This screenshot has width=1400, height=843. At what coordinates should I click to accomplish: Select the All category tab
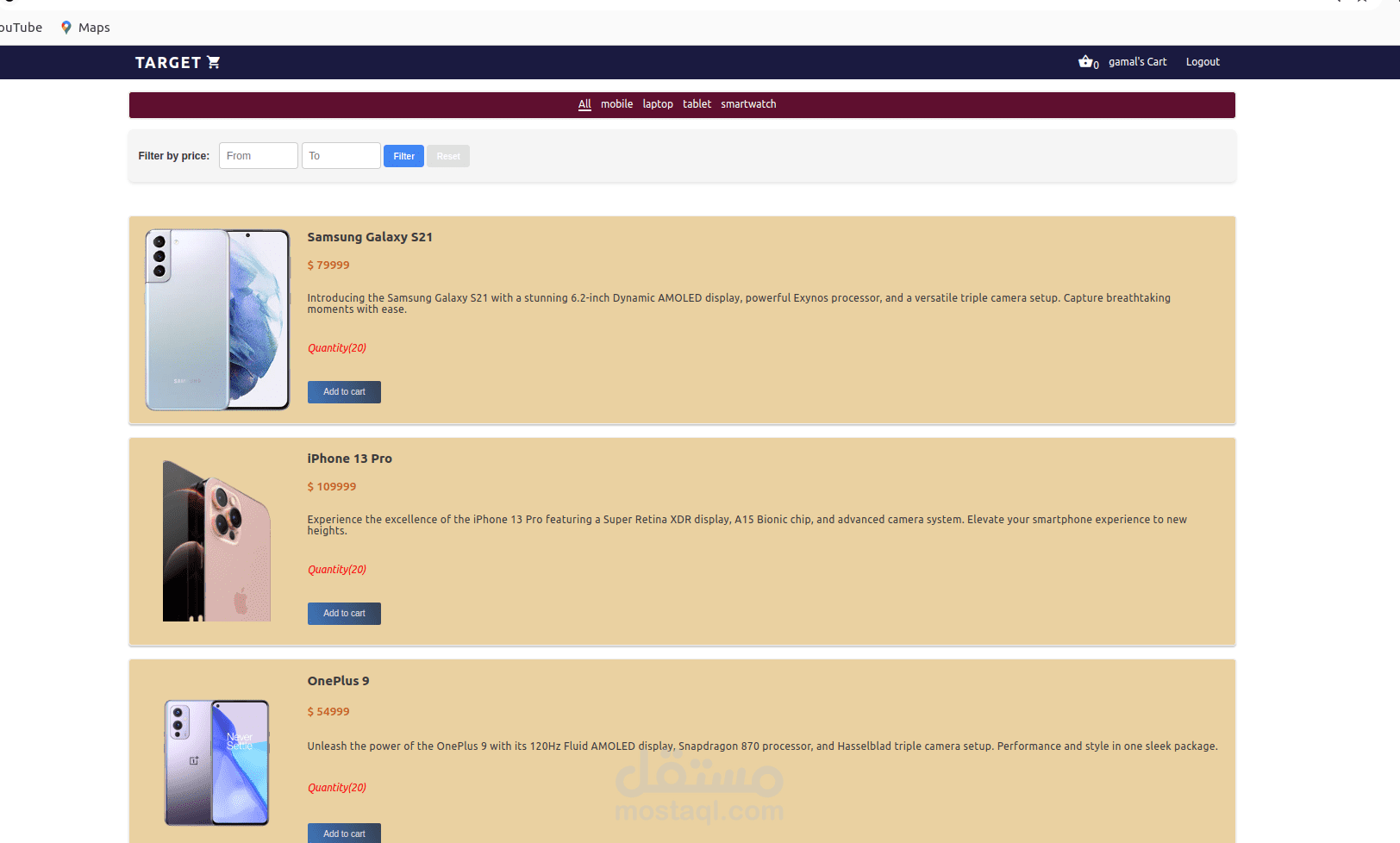[584, 104]
